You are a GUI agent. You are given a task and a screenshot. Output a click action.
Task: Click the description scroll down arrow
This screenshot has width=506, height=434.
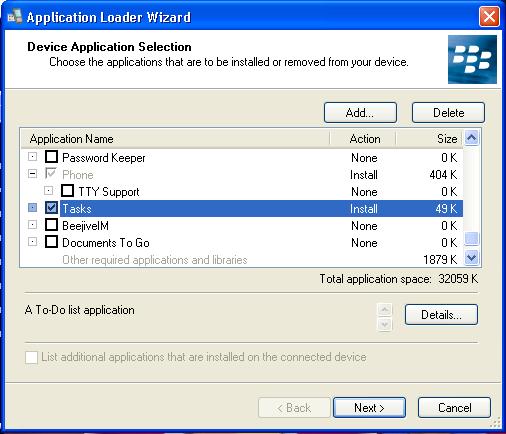385,324
